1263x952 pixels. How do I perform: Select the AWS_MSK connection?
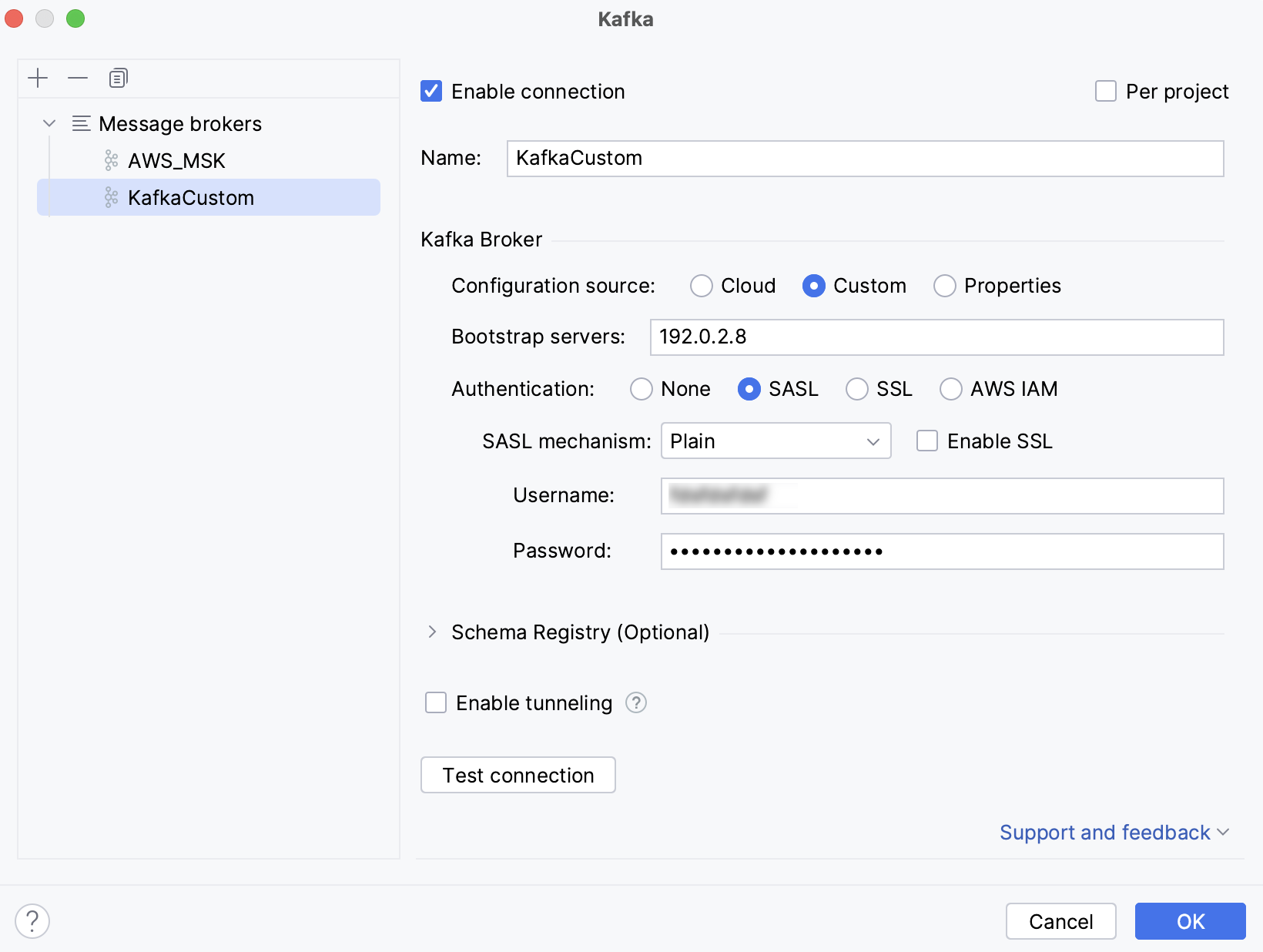pyautogui.click(x=176, y=160)
